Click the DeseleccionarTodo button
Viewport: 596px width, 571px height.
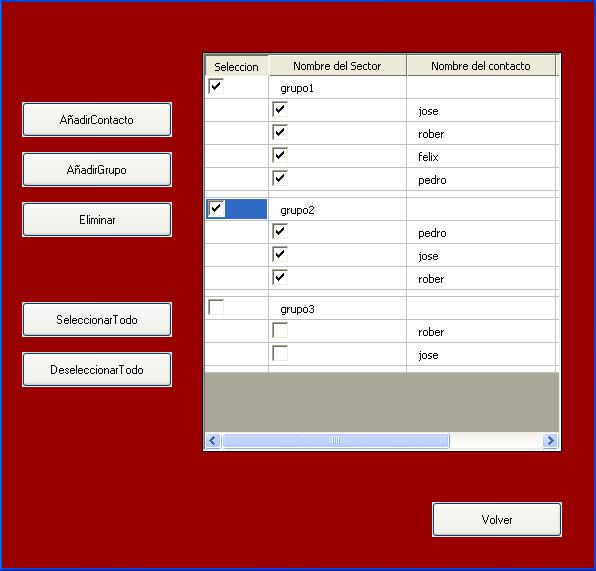tap(97, 370)
